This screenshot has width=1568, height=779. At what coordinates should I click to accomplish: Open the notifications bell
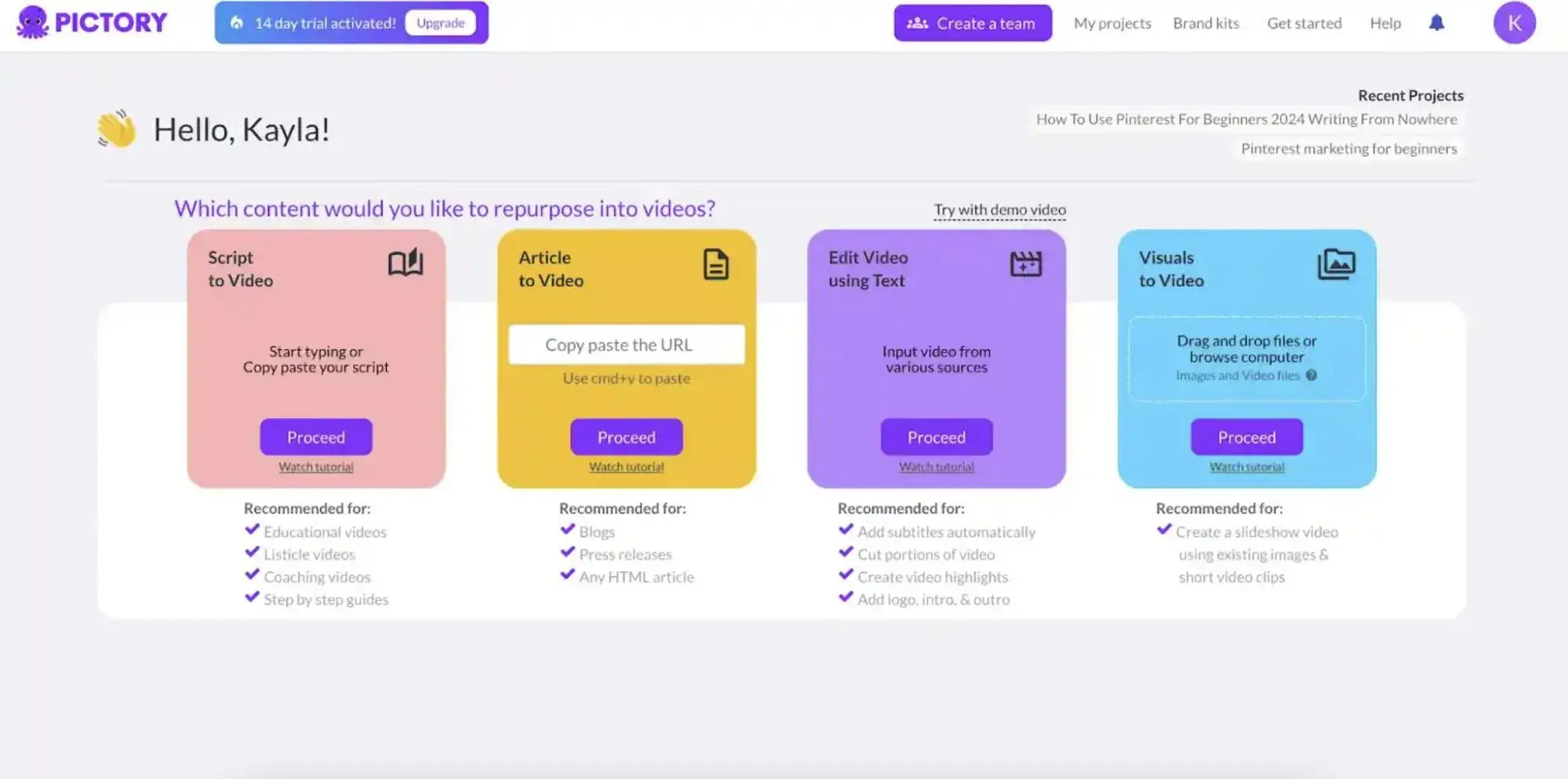click(1435, 23)
